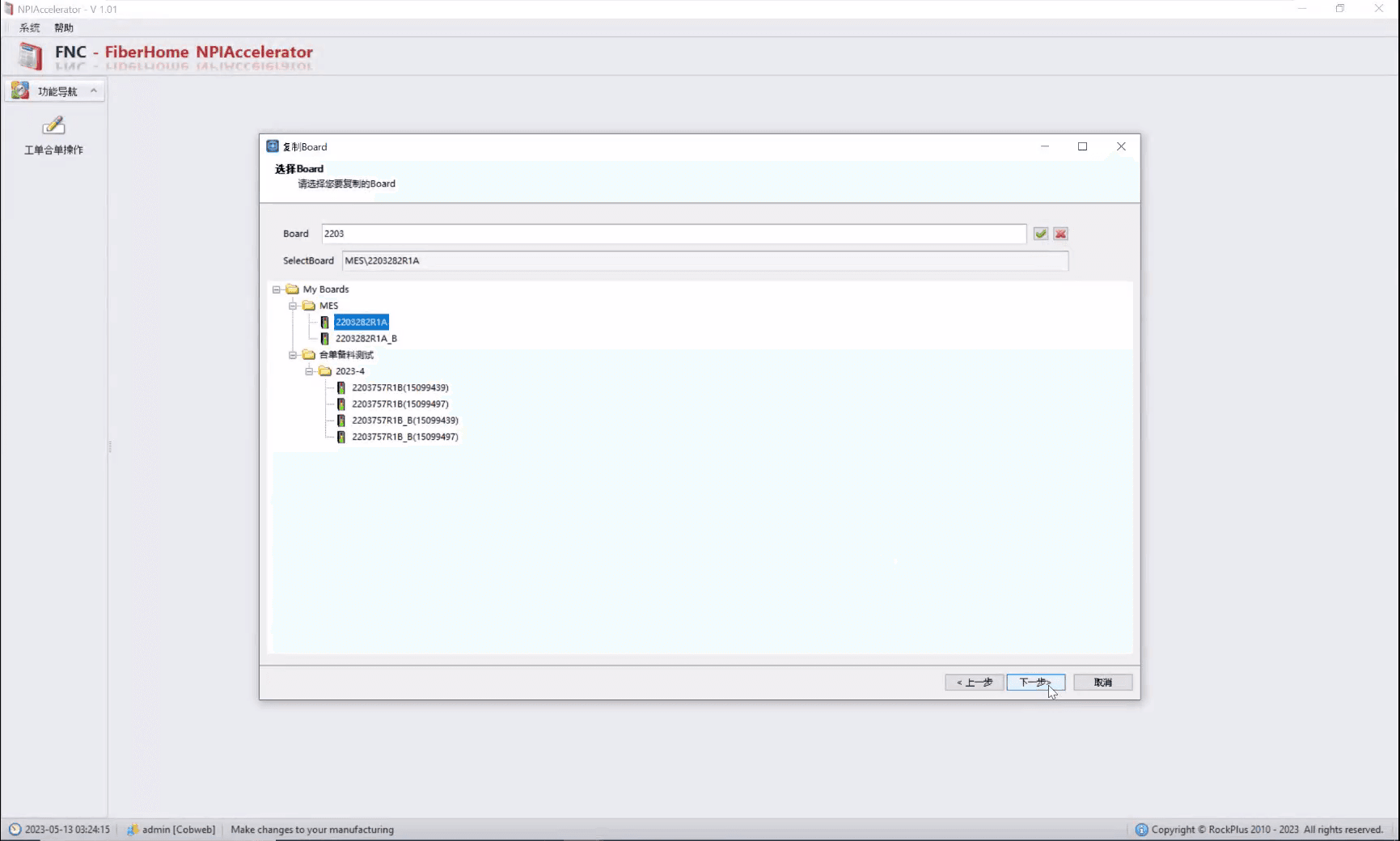The height and width of the screenshot is (841, 1400).
Task: Click the FNC application logo icon
Action: click(31, 56)
